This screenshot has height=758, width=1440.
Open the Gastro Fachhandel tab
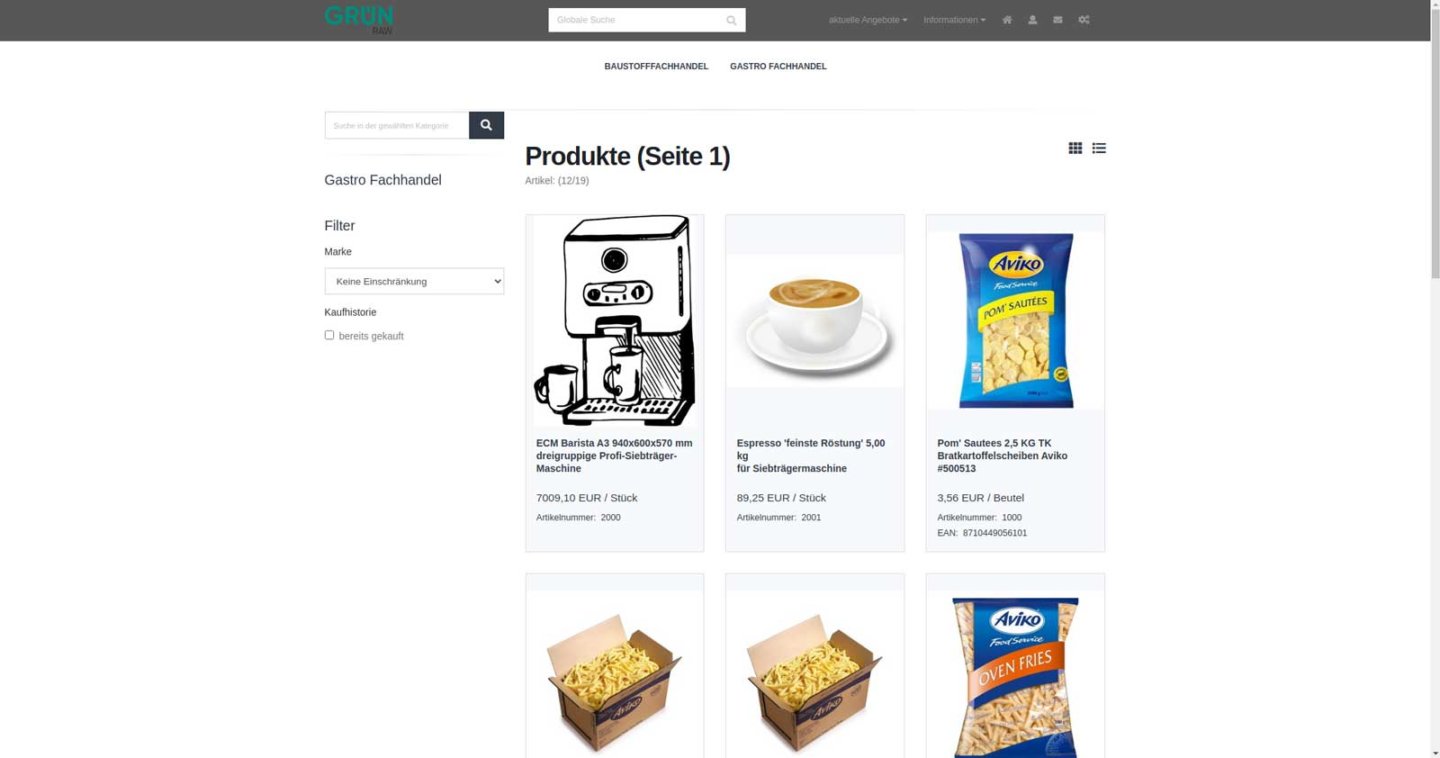coord(778,66)
